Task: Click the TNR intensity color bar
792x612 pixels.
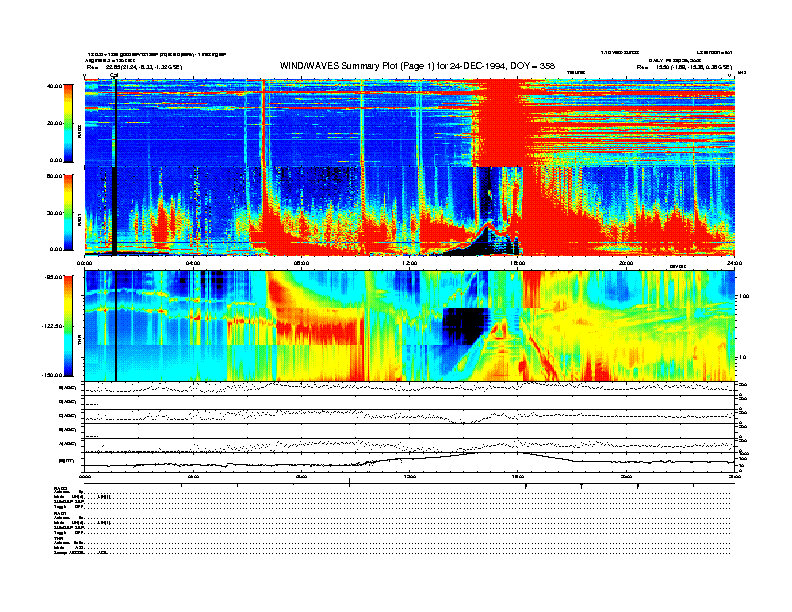Action: click(68, 326)
